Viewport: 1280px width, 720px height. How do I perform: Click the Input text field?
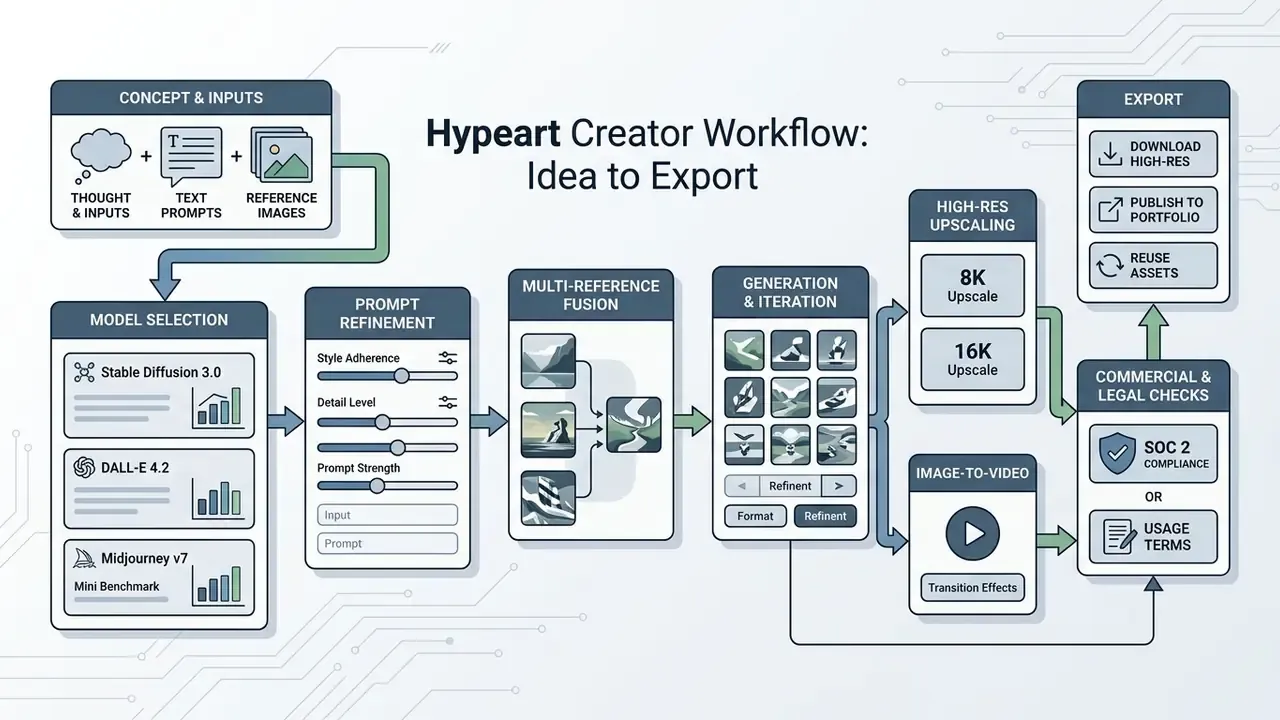tap(387, 515)
